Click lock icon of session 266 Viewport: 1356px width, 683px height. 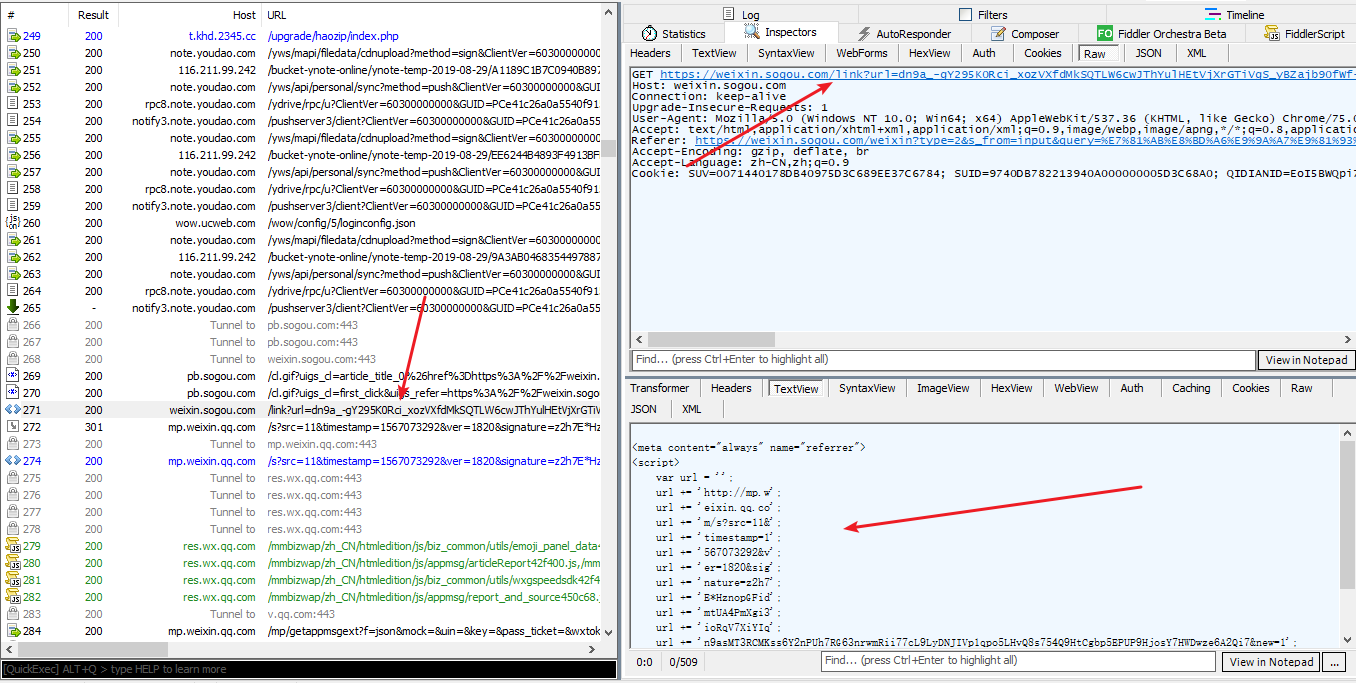pyautogui.click(x=14, y=325)
